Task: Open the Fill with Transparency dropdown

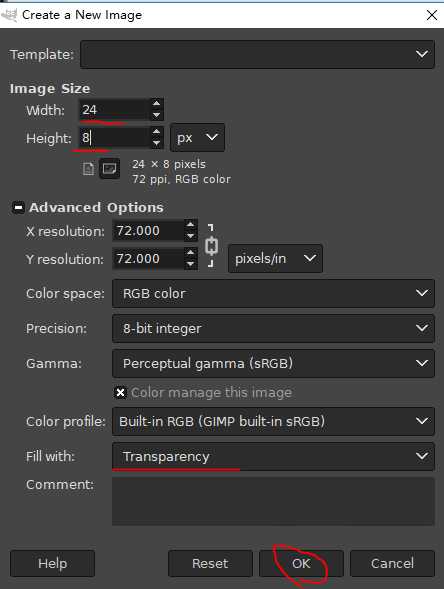Action: [273, 456]
